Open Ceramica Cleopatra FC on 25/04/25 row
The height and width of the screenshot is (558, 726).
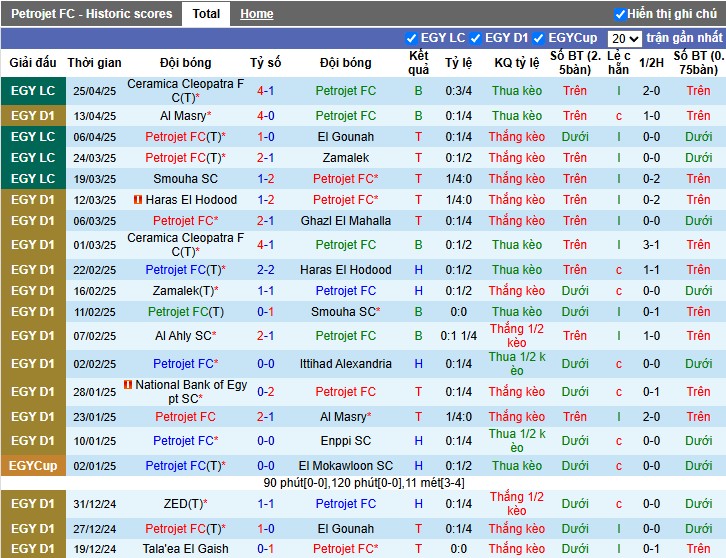185,91
